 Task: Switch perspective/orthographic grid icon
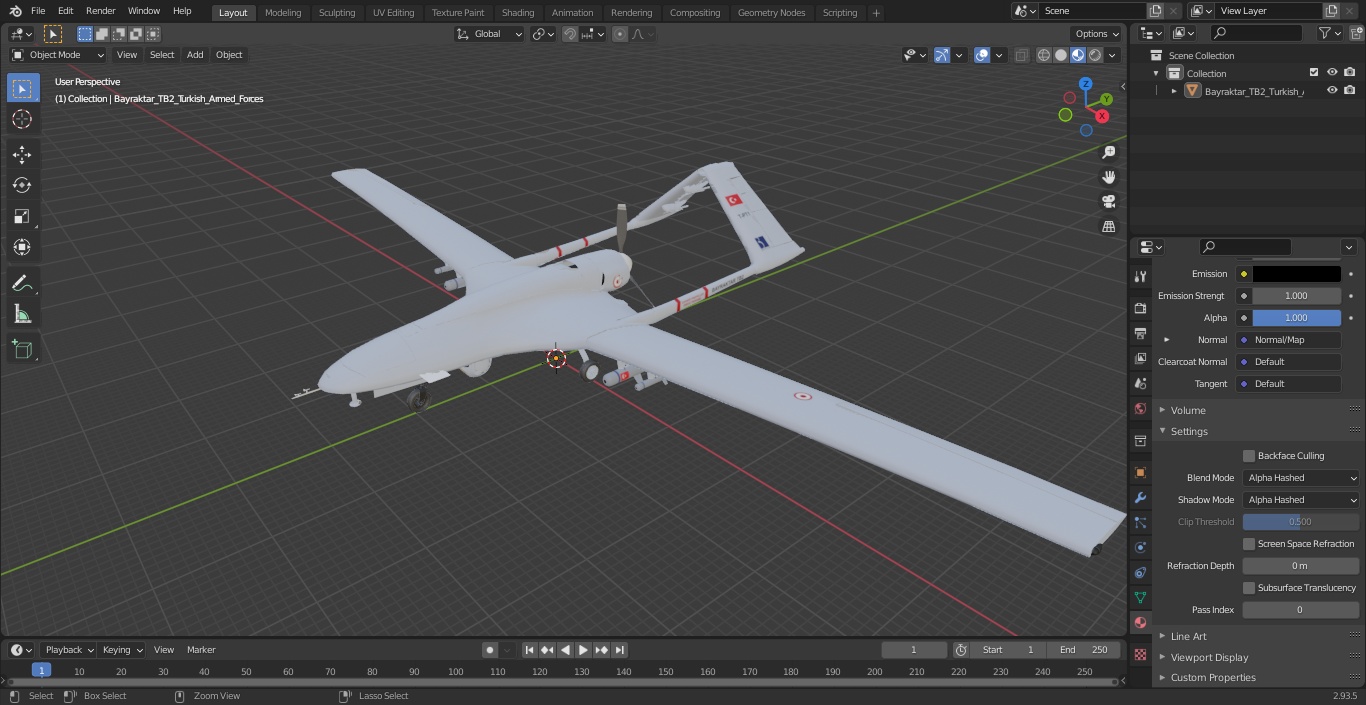1108,226
